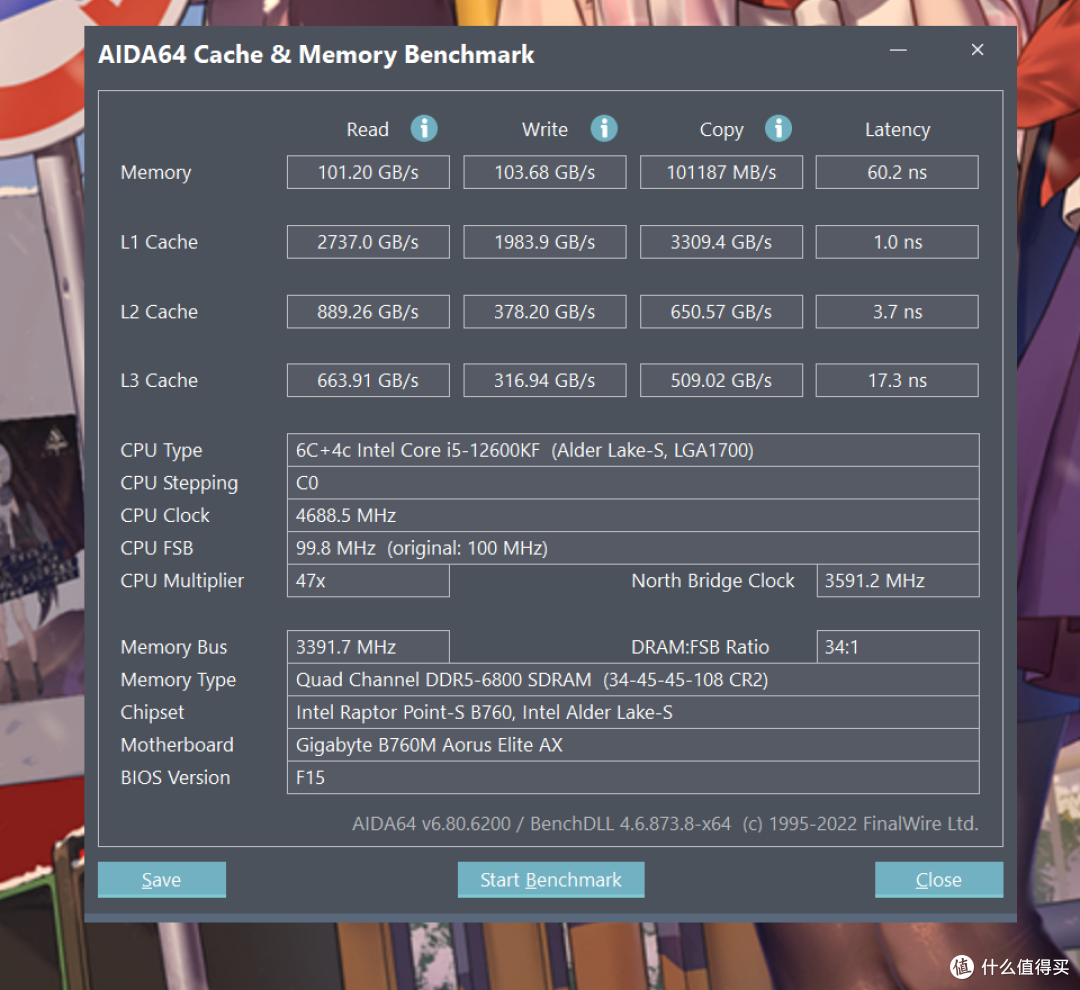Save the benchmark results
This screenshot has width=1080, height=990.
click(x=162, y=880)
